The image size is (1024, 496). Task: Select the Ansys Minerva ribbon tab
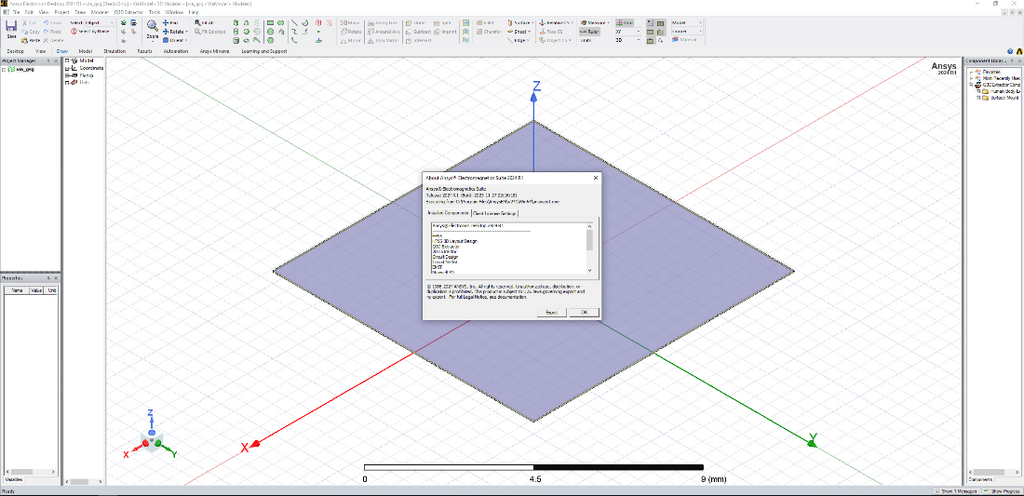pyautogui.click(x=214, y=51)
